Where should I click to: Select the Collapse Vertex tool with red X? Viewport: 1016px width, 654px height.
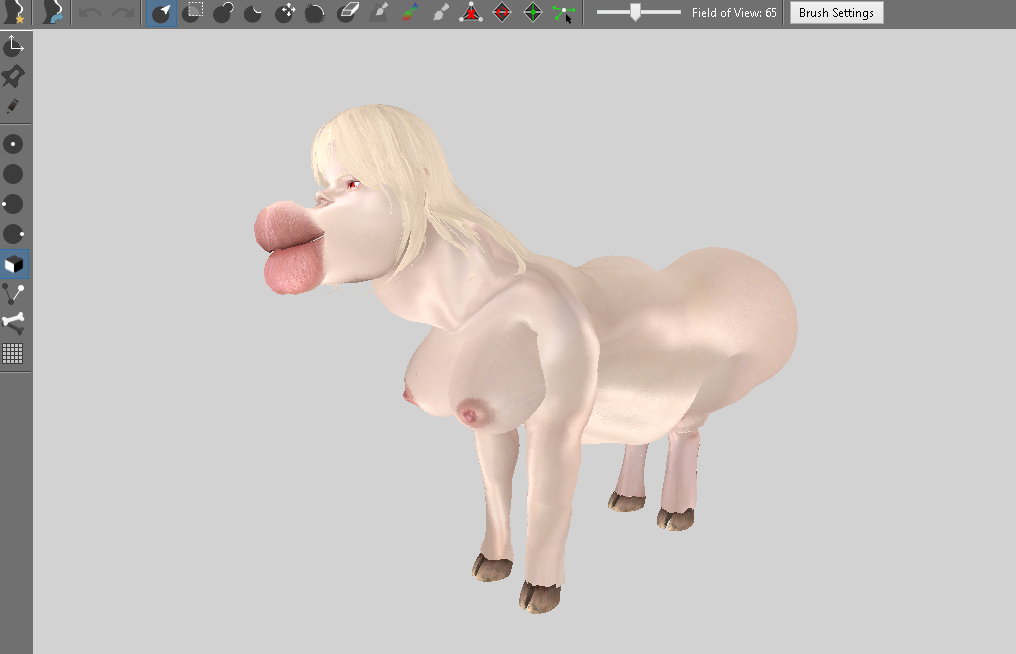[x=471, y=12]
